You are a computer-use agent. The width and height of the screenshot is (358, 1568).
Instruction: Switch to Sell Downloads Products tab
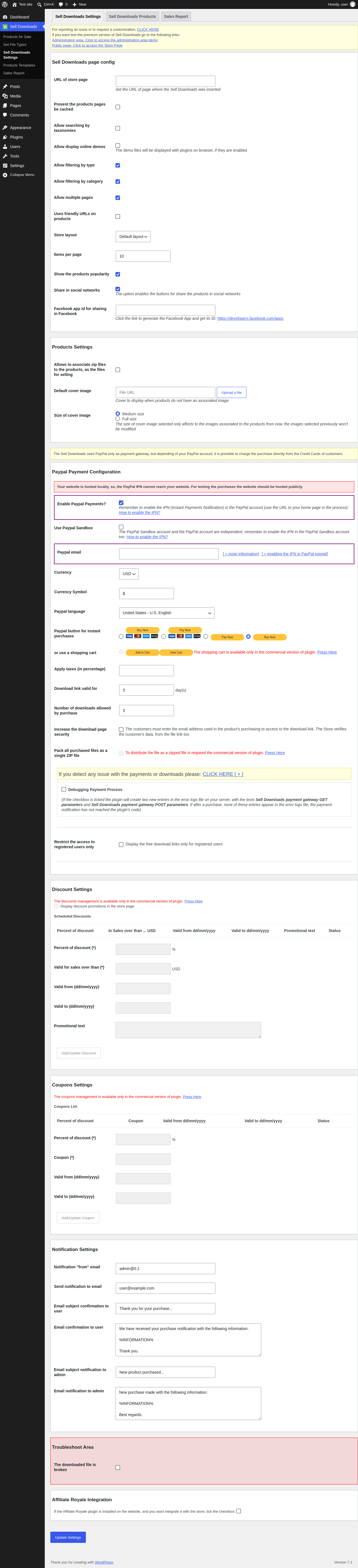point(132,16)
